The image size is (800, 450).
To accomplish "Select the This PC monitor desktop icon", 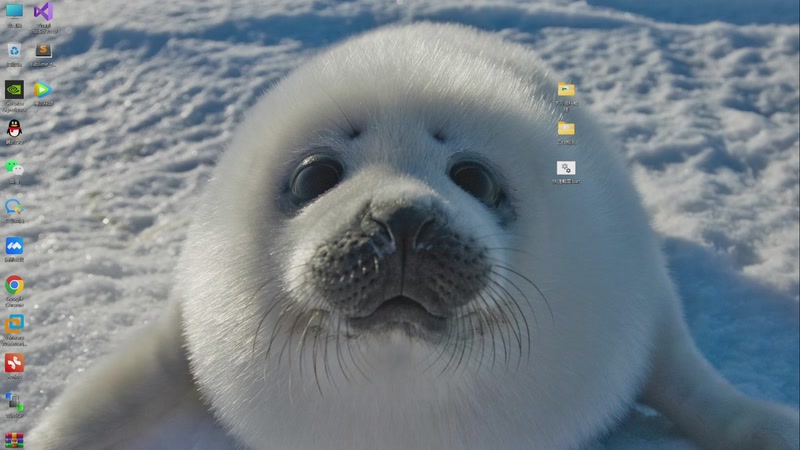I will (x=14, y=11).
